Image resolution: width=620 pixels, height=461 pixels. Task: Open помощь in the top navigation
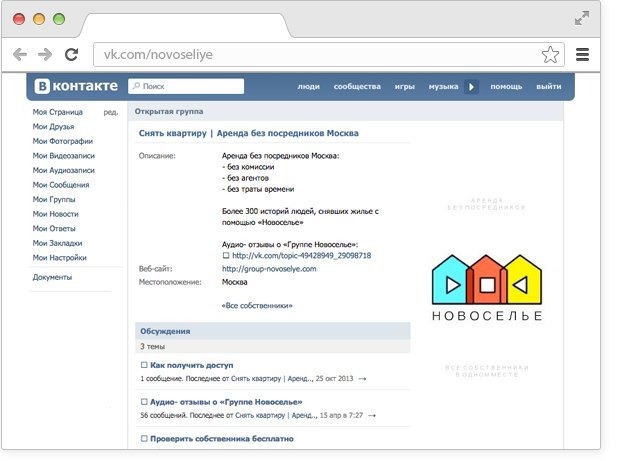pos(506,87)
